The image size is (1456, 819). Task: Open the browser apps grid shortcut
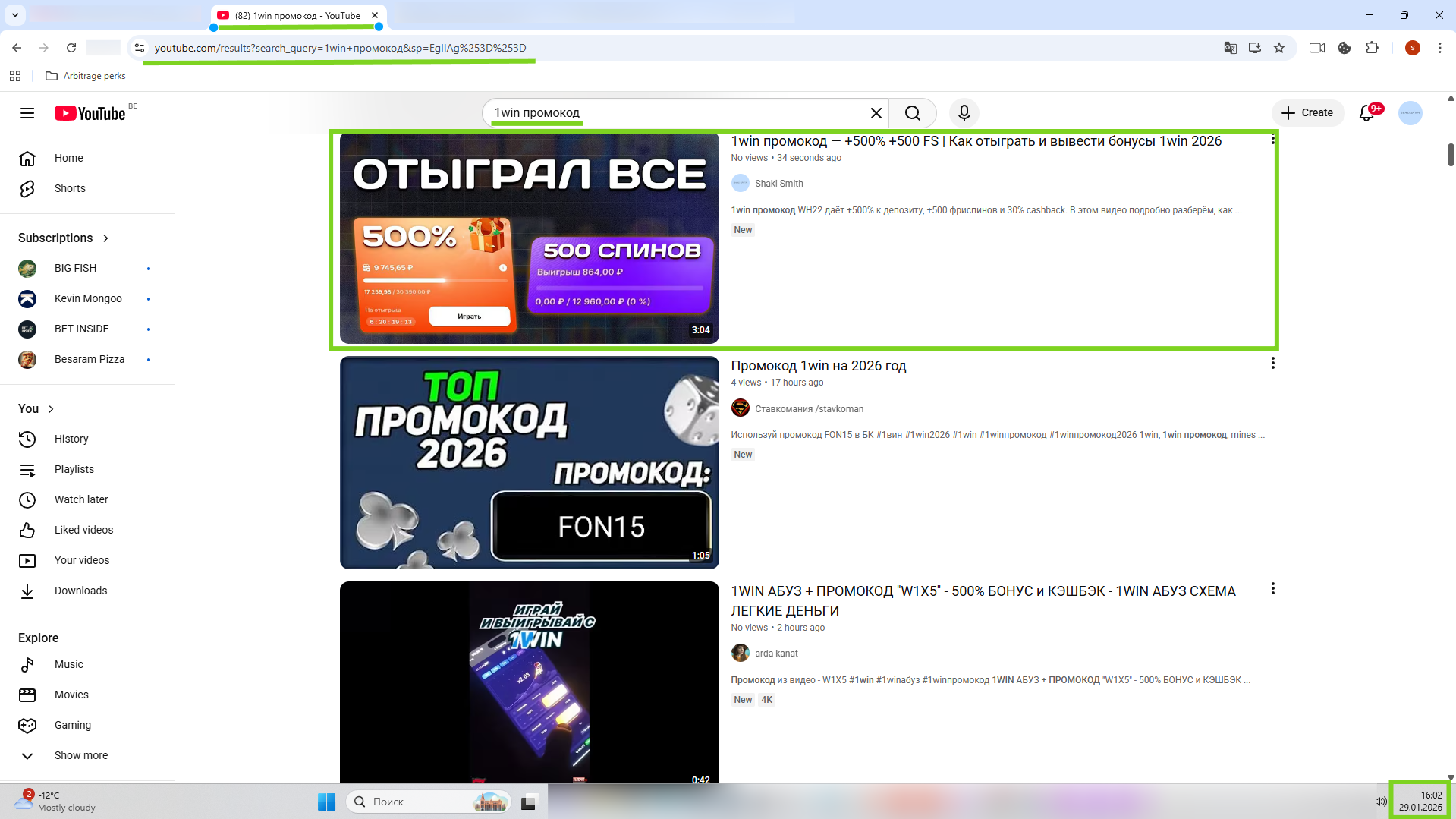[x=15, y=76]
